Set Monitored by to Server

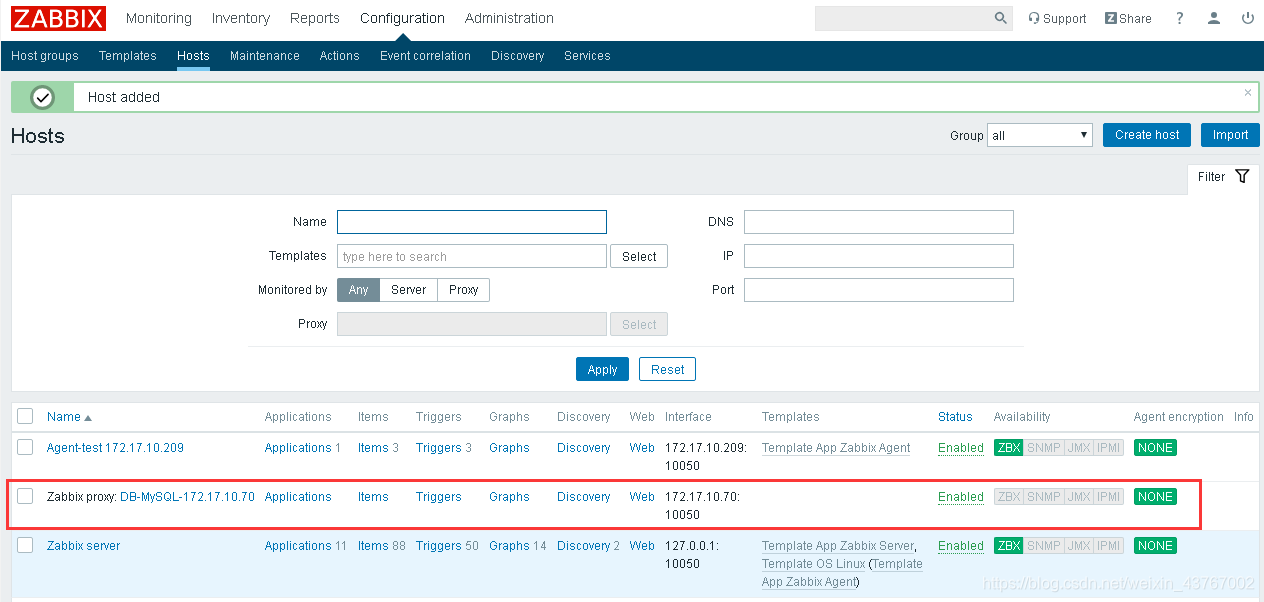pyautogui.click(x=409, y=290)
